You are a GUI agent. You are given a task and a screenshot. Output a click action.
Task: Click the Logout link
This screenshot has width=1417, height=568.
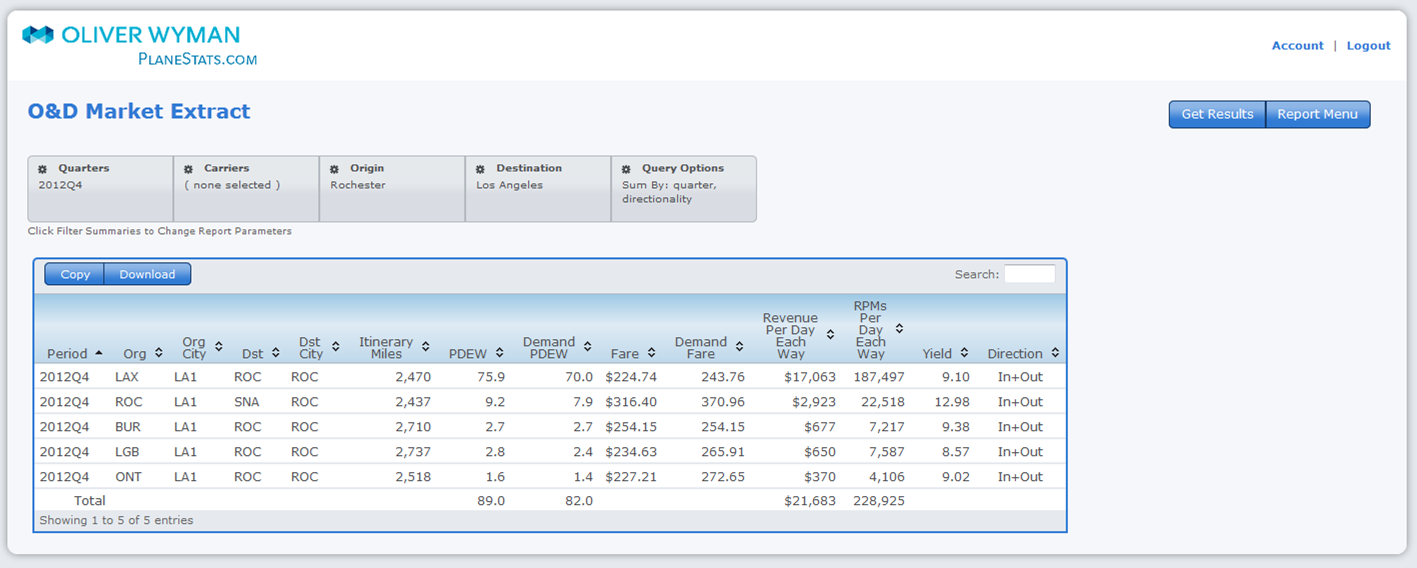(x=1368, y=45)
